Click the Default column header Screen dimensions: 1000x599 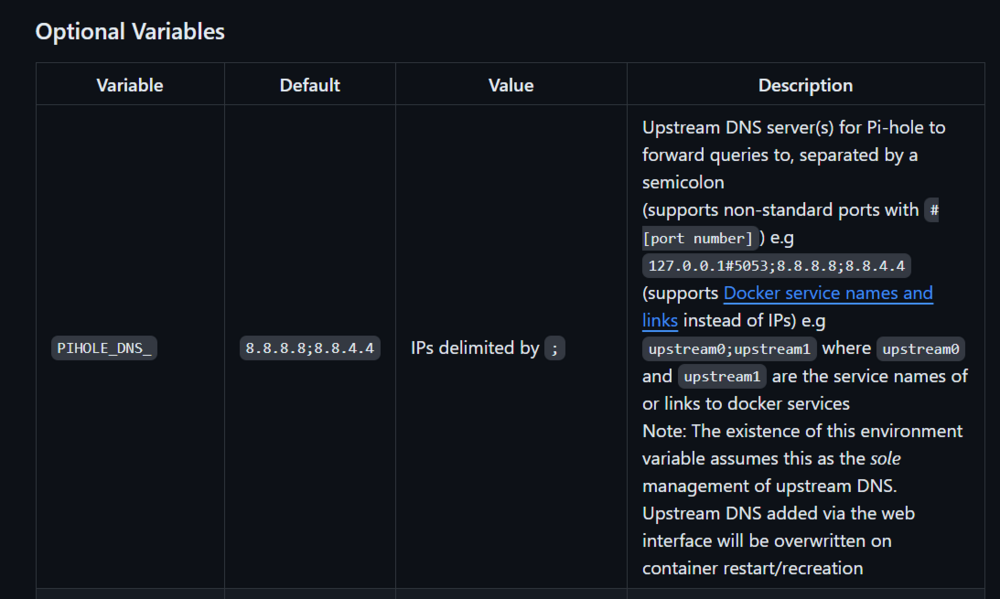point(310,85)
